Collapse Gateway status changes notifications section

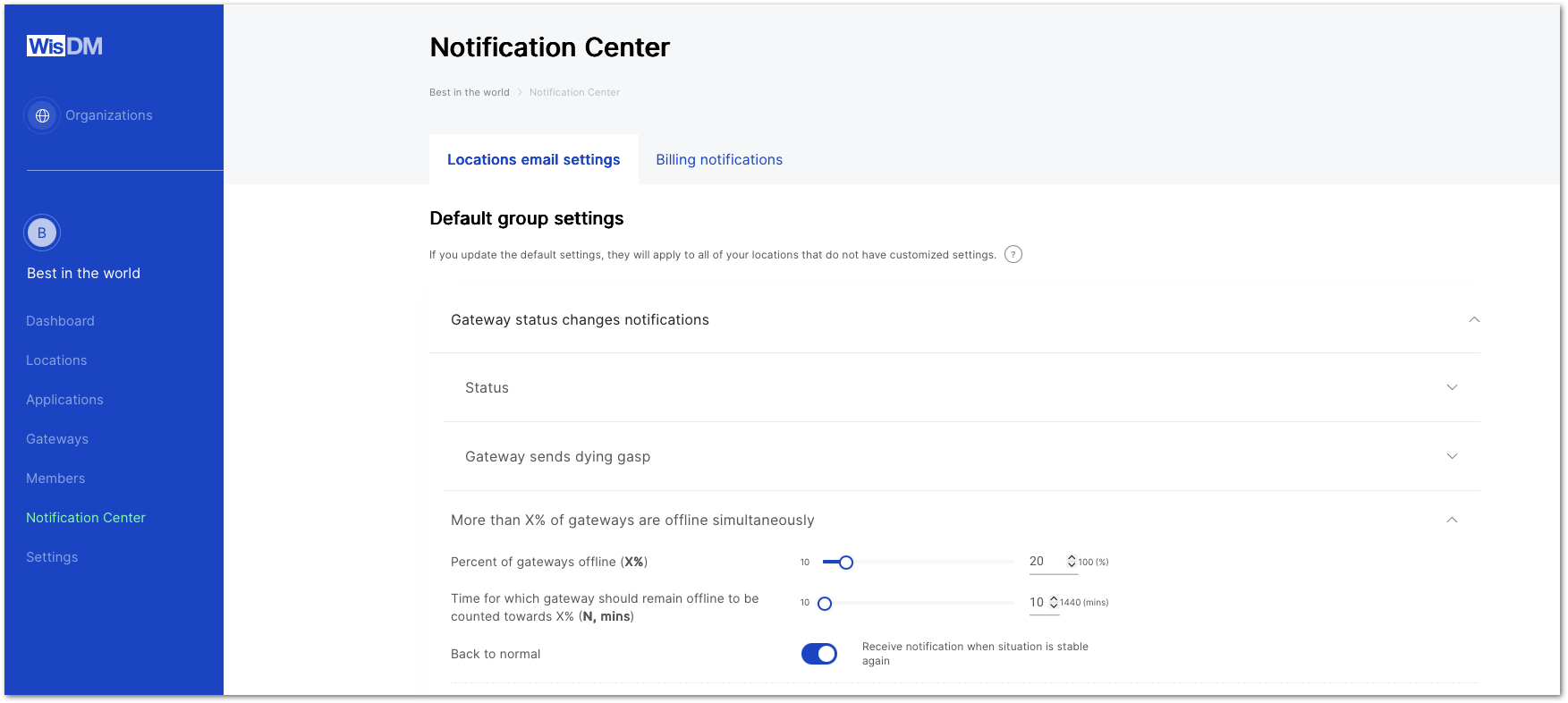(1474, 320)
